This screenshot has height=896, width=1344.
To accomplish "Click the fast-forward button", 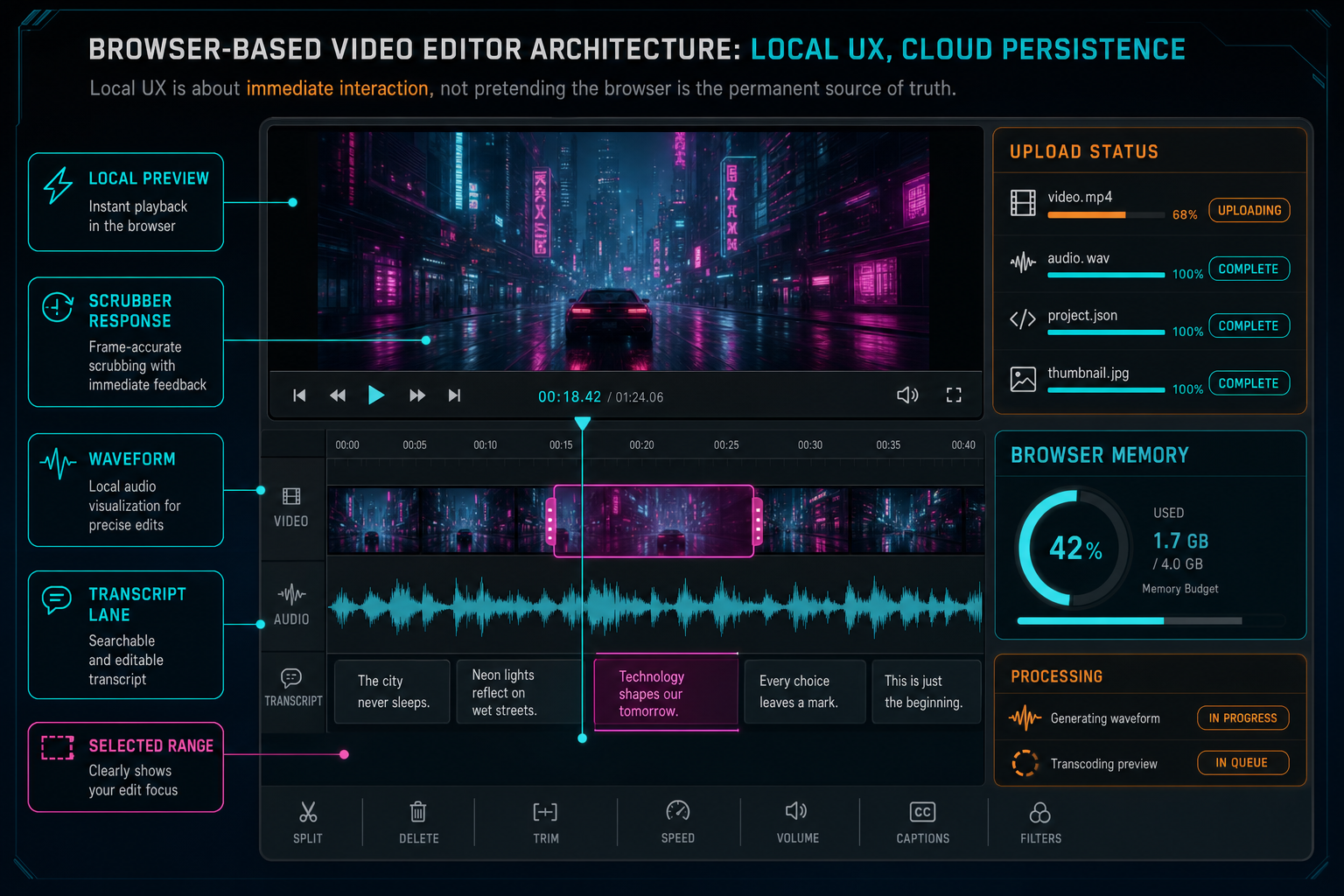I will 417,395.
